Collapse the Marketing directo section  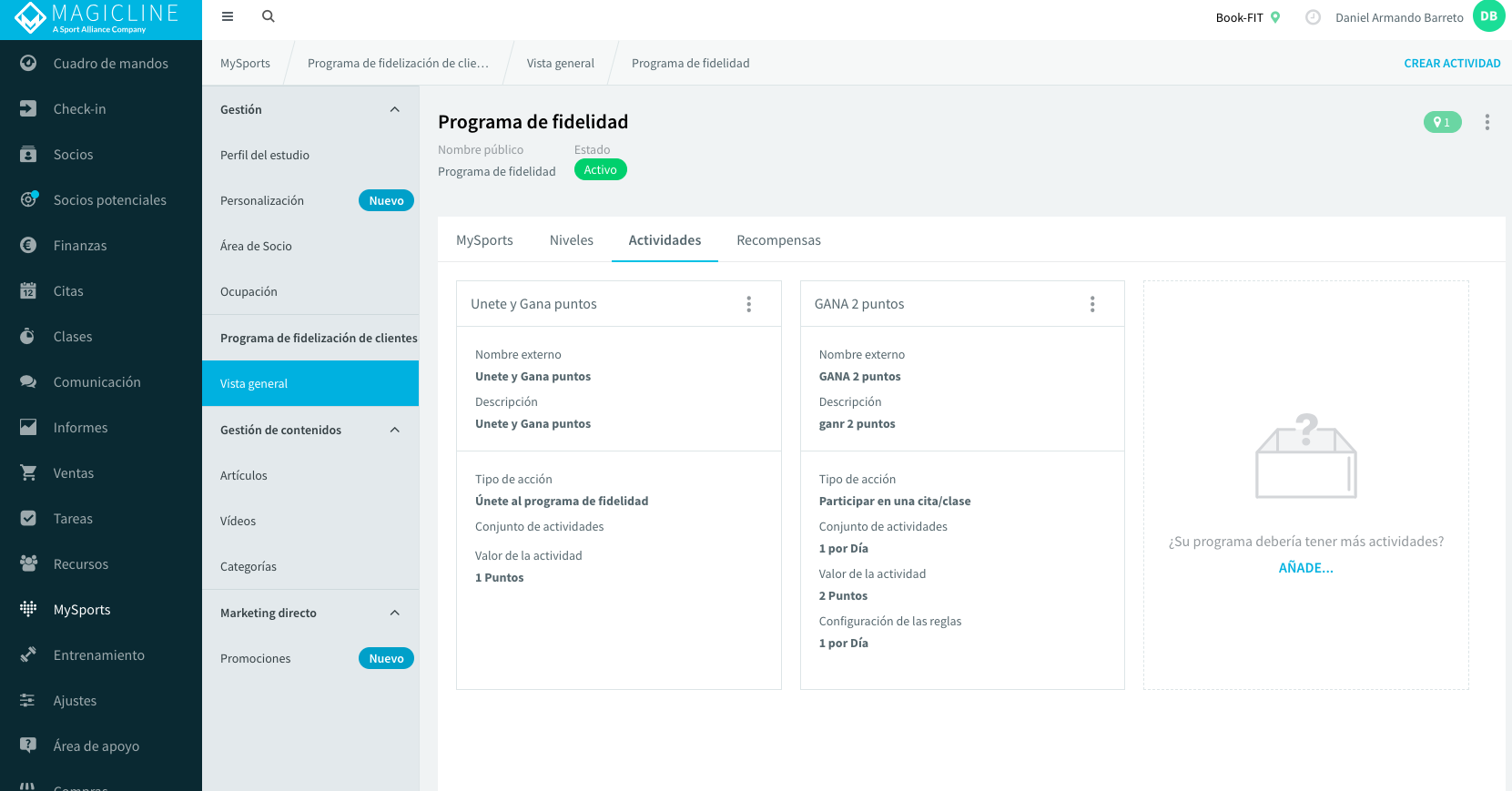tap(395, 613)
